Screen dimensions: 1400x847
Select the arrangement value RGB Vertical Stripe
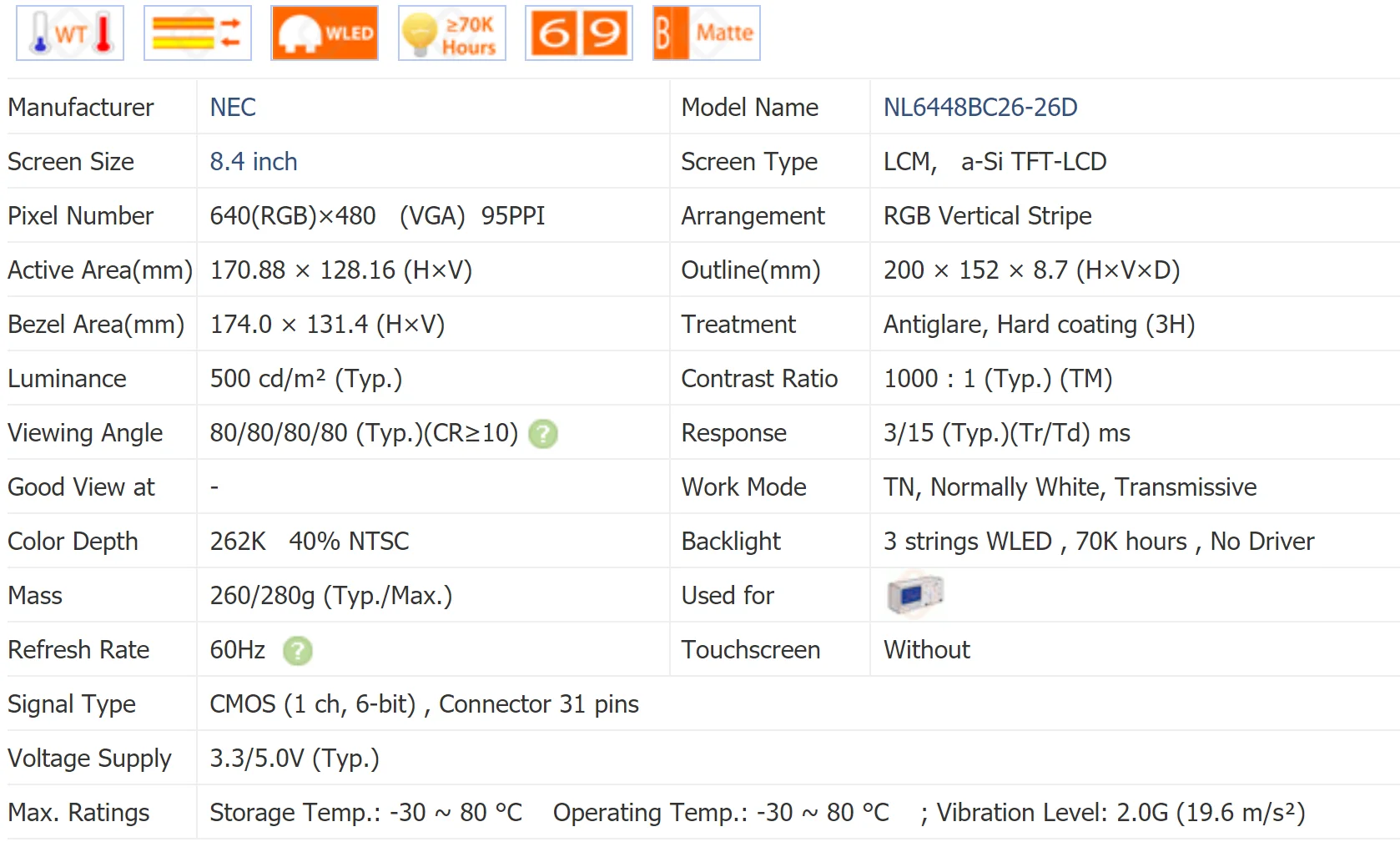click(x=988, y=216)
